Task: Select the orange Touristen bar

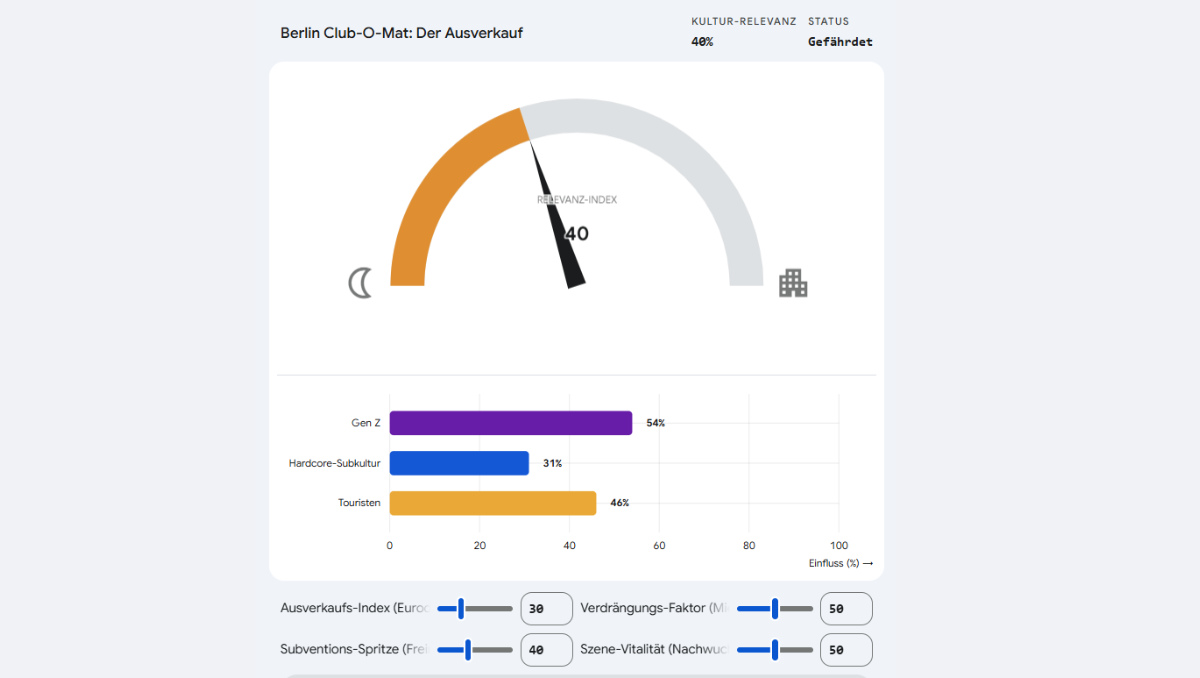Action: click(492, 503)
